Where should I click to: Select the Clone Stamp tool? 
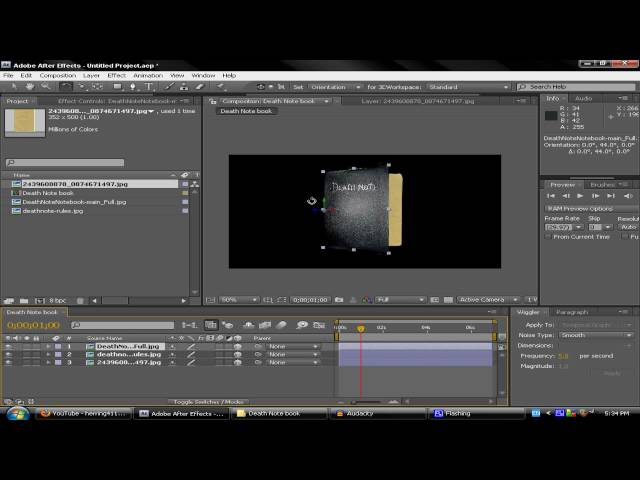coord(184,87)
